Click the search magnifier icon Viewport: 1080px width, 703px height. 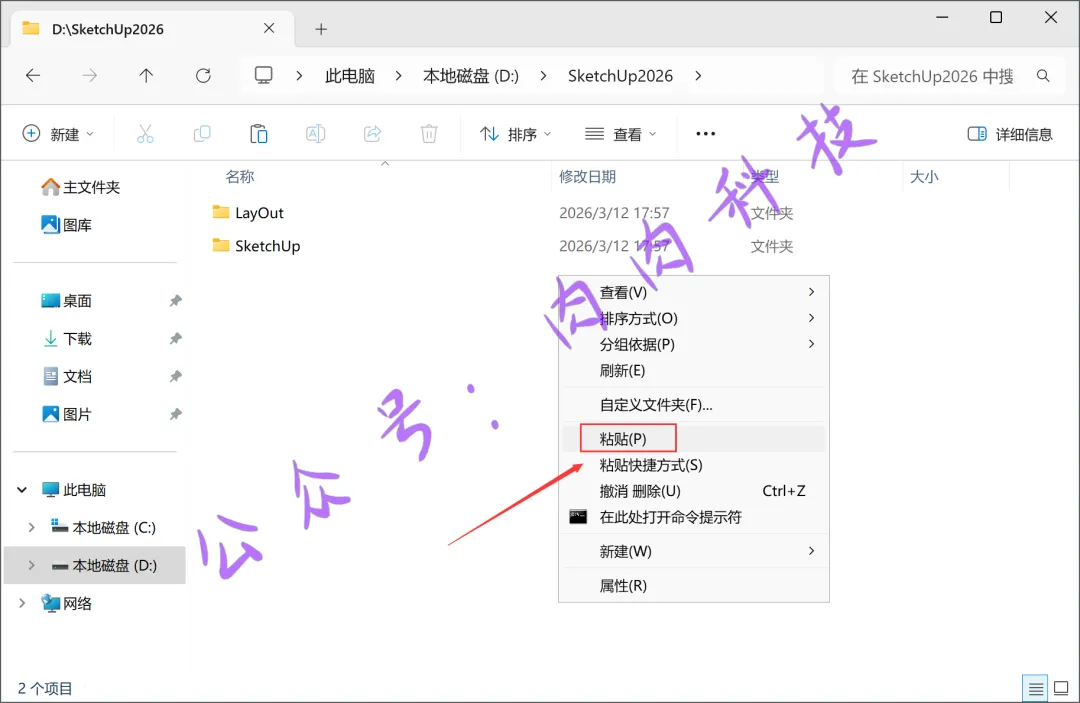1043,76
